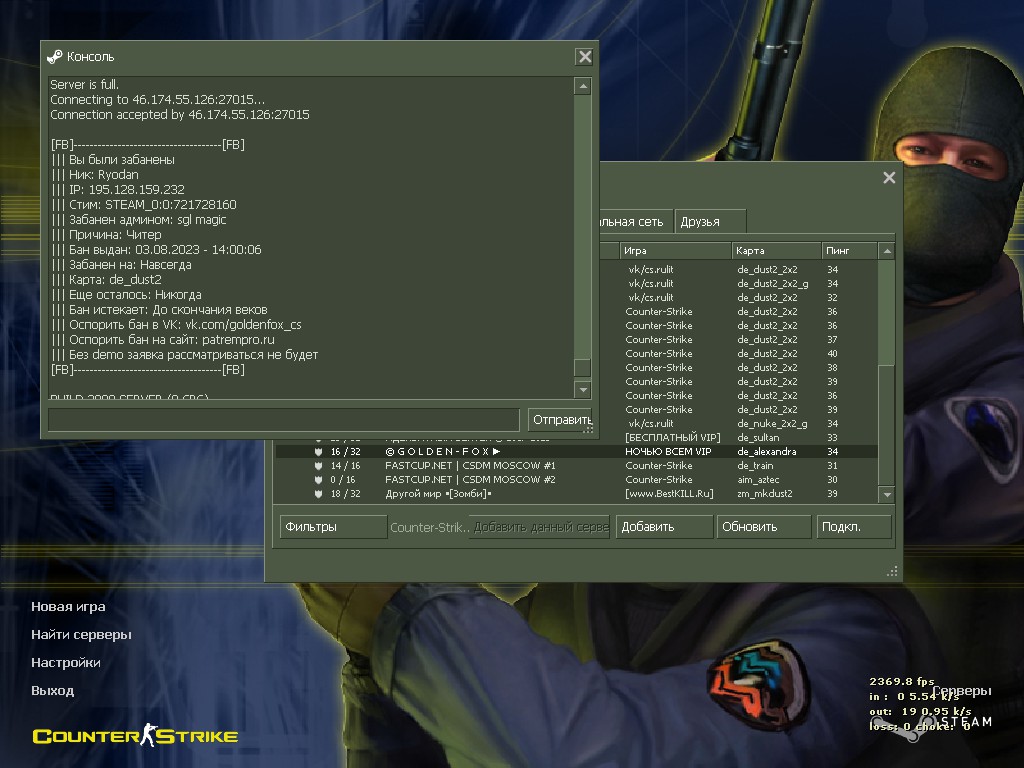Click the [БЕСПЛАТНЫЙ VIP] game cell
This screenshot has height=768, width=1024.
click(x=673, y=438)
